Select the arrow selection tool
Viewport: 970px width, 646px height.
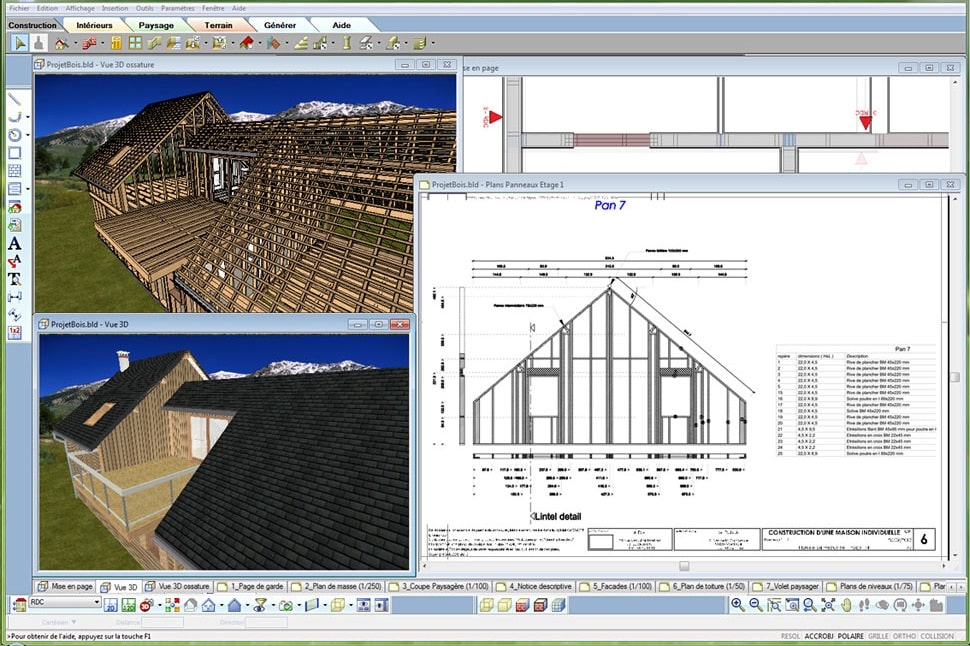[x=19, y=43]
